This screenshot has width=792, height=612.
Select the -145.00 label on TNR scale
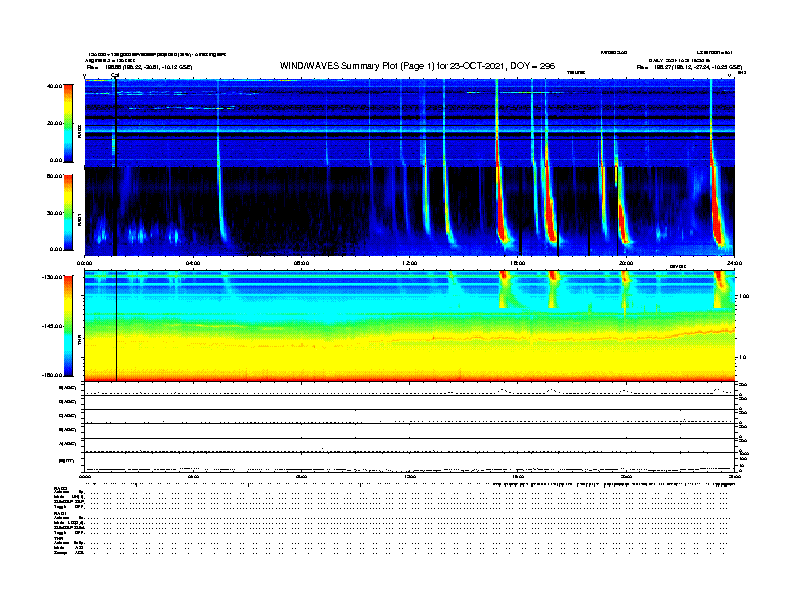tap(52, 326)
